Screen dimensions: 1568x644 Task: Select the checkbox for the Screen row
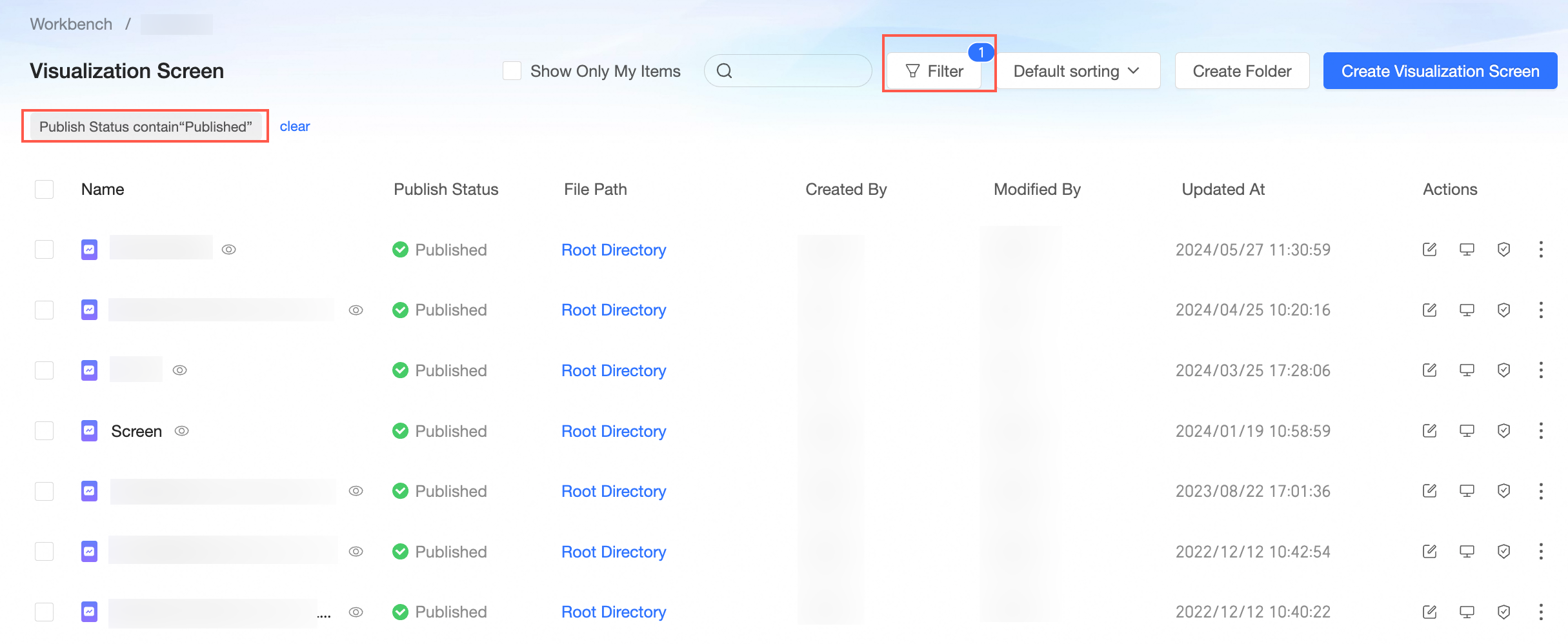pos(44,431)
